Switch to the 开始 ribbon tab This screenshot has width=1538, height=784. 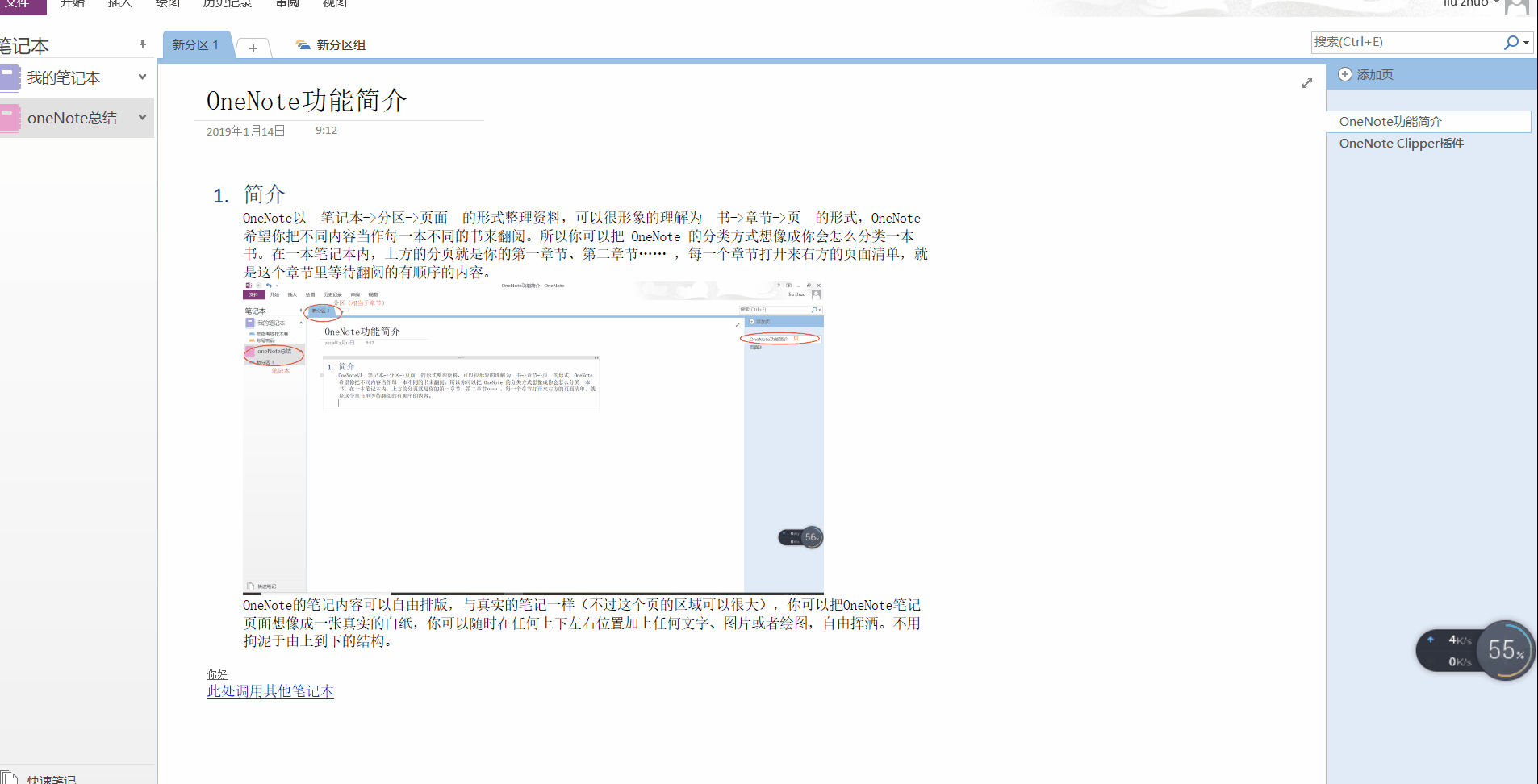pyautogui.click(x=73, y=4)
